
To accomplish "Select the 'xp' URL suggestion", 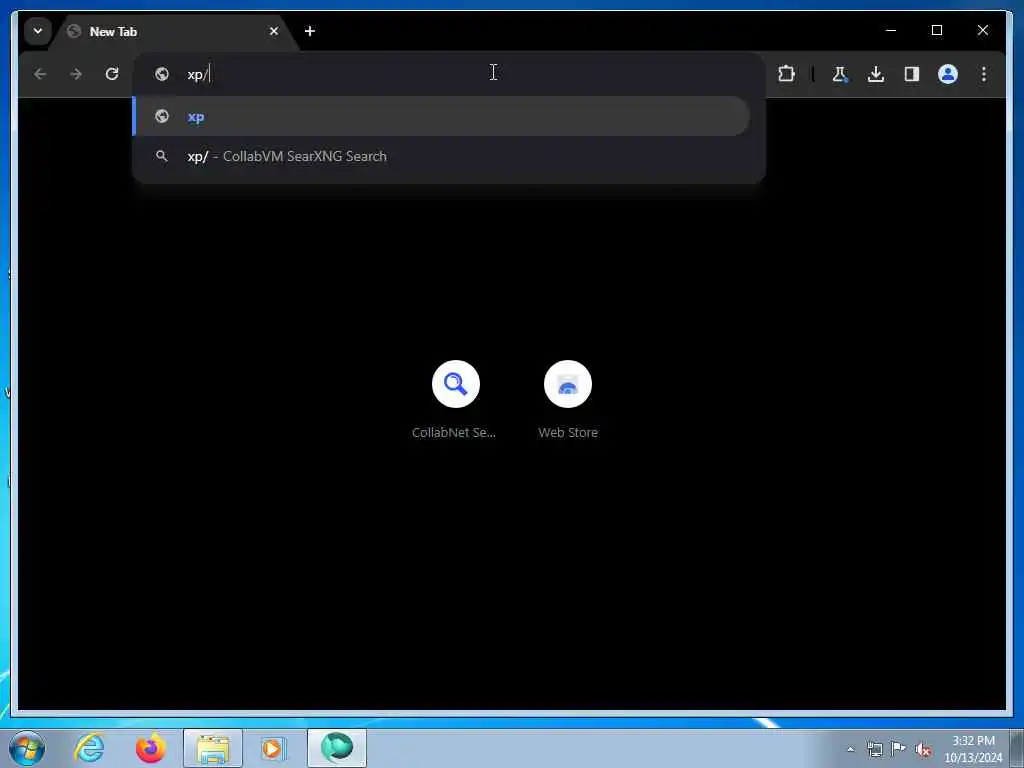I will pyautogui.click(x=441, y=116).
